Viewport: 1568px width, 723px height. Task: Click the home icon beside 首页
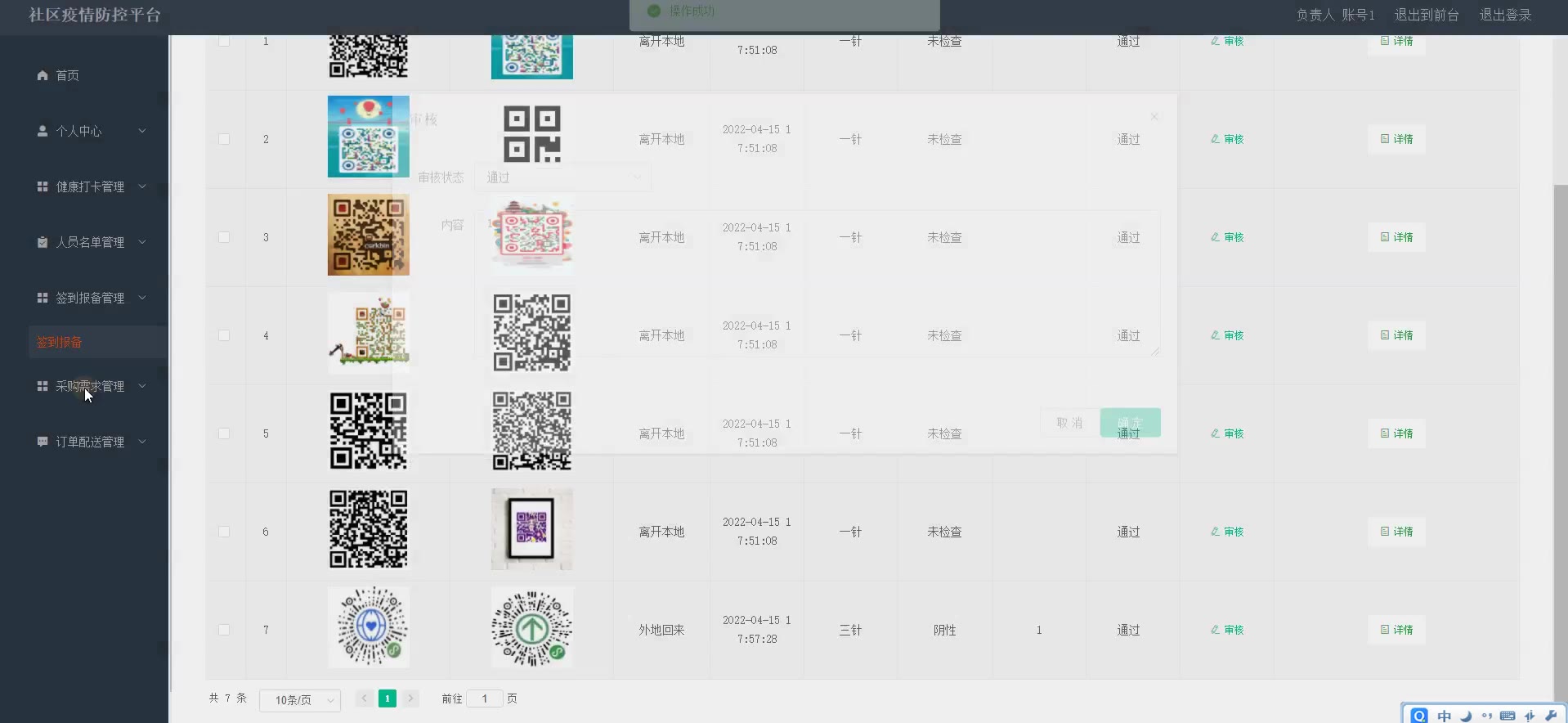coord(43,75)
